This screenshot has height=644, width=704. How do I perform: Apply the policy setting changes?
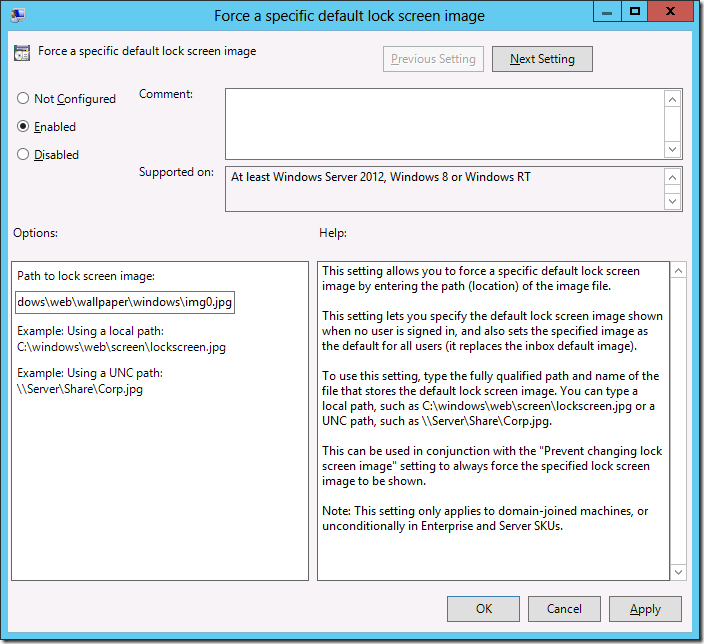[644, 608]
